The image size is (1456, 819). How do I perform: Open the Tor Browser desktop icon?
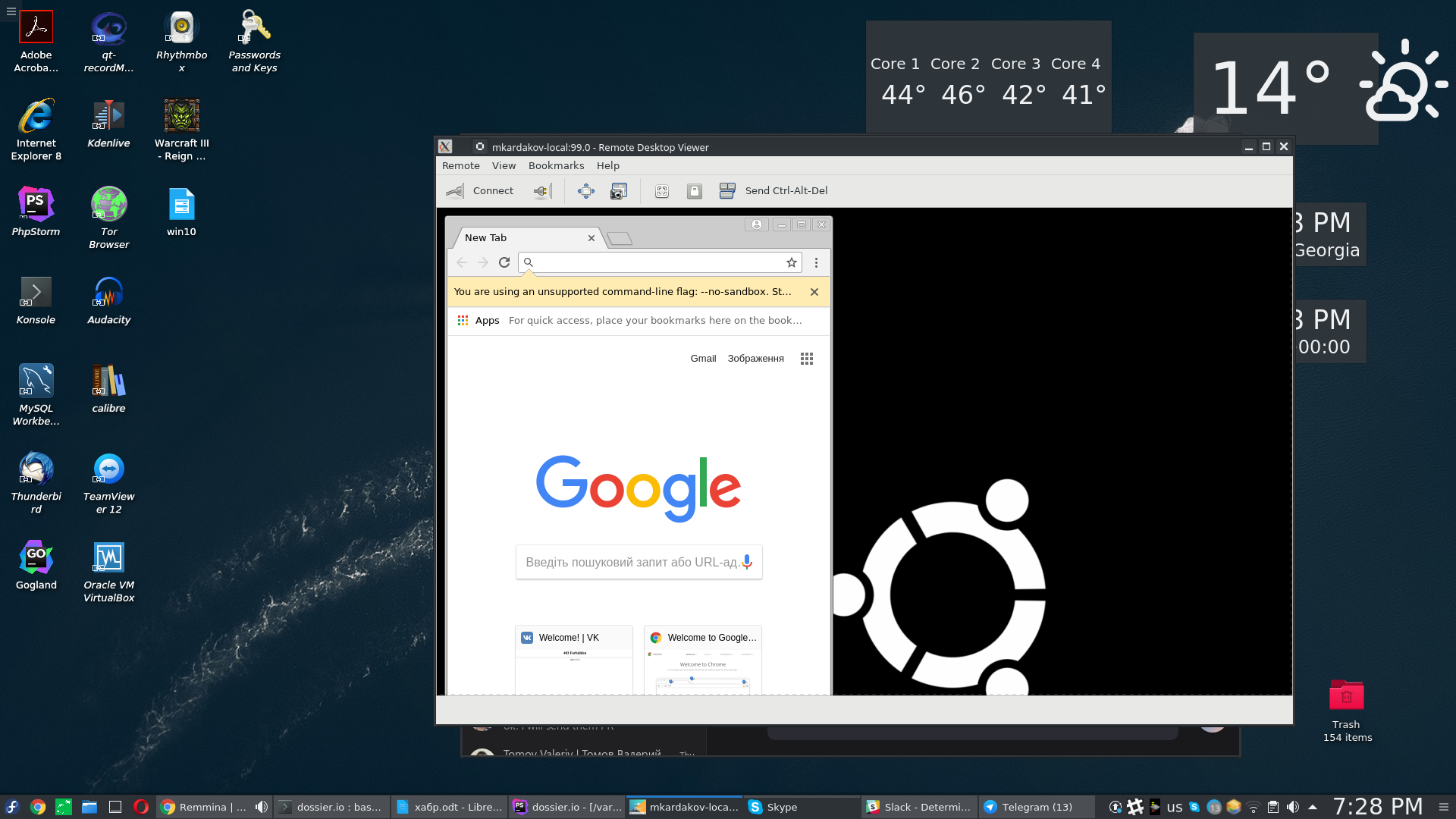click(x=108, y=218)
